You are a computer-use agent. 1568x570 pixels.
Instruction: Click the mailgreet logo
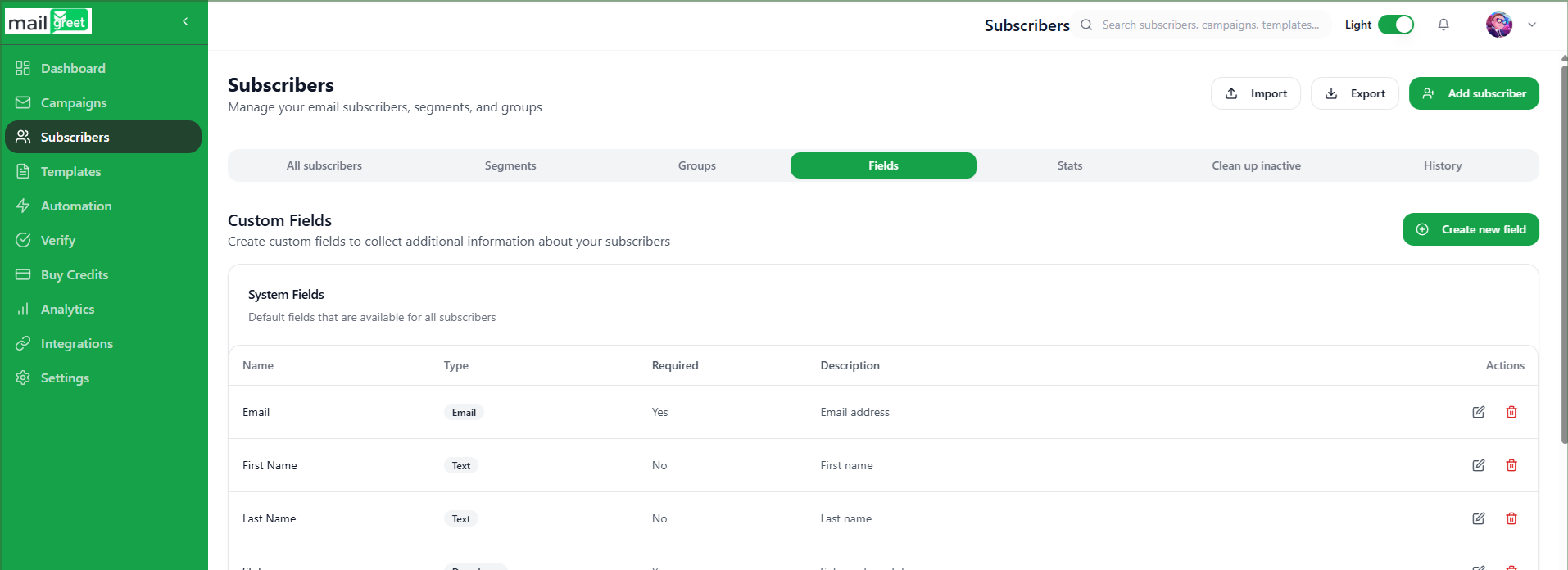(x=48, y=22)
